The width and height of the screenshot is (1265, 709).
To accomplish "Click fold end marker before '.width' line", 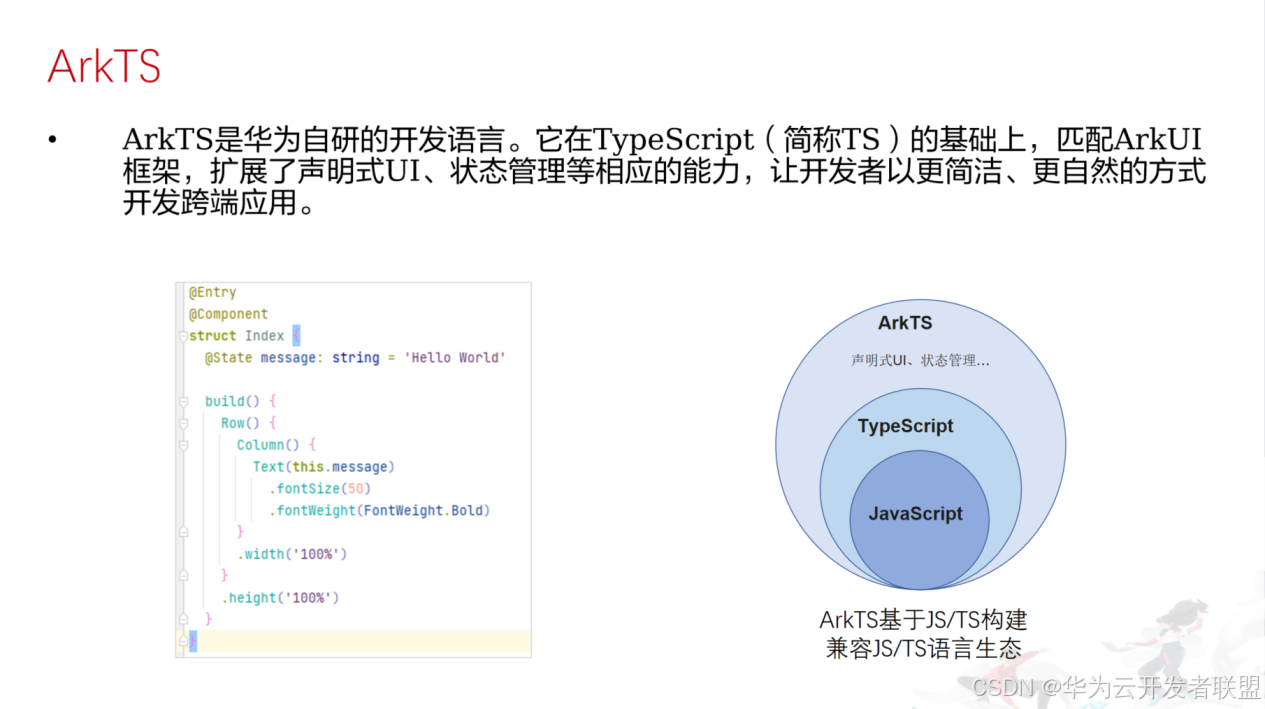I will pos(182,532).
